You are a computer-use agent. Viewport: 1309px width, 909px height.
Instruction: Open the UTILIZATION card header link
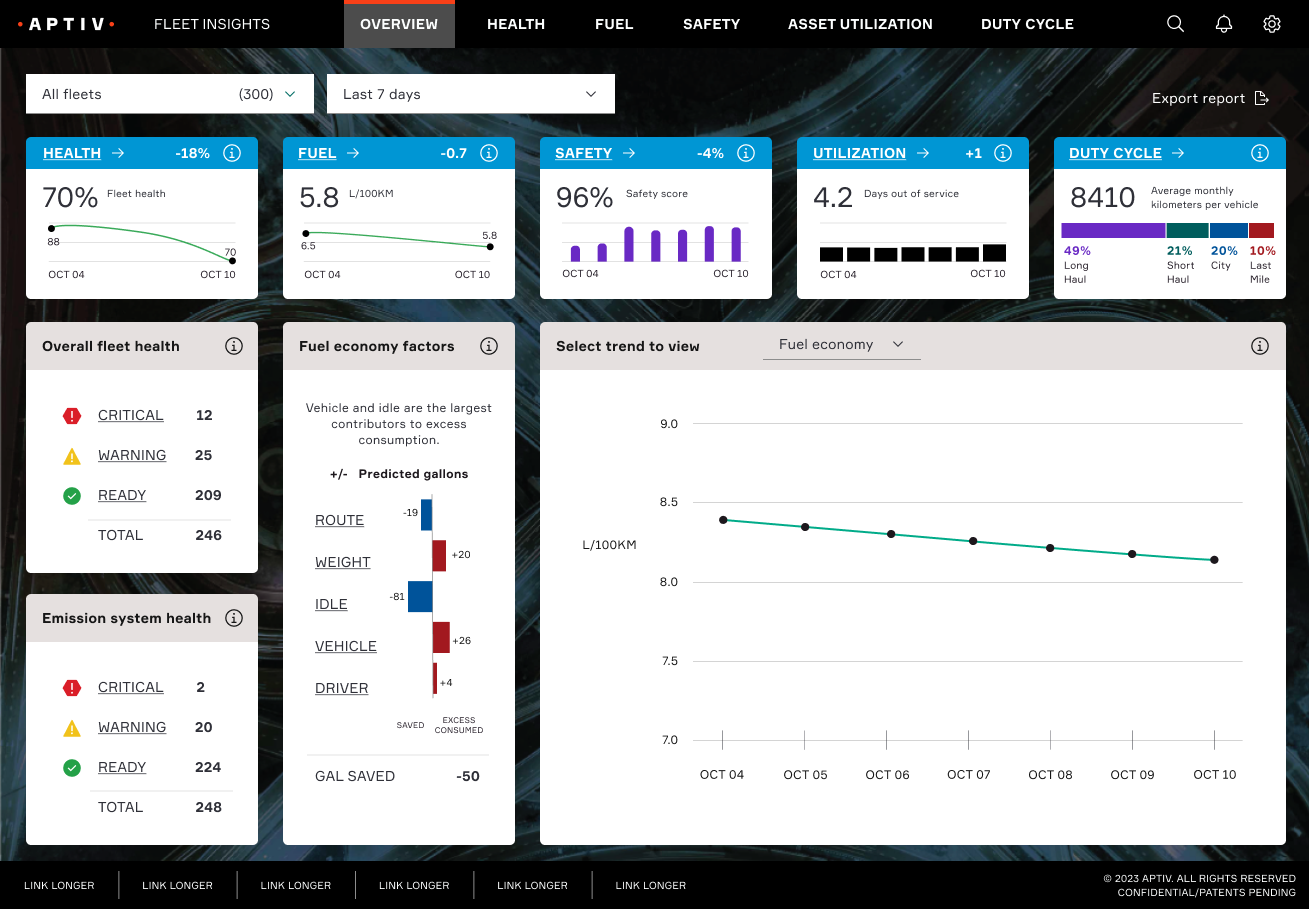[x=859, y=153]
